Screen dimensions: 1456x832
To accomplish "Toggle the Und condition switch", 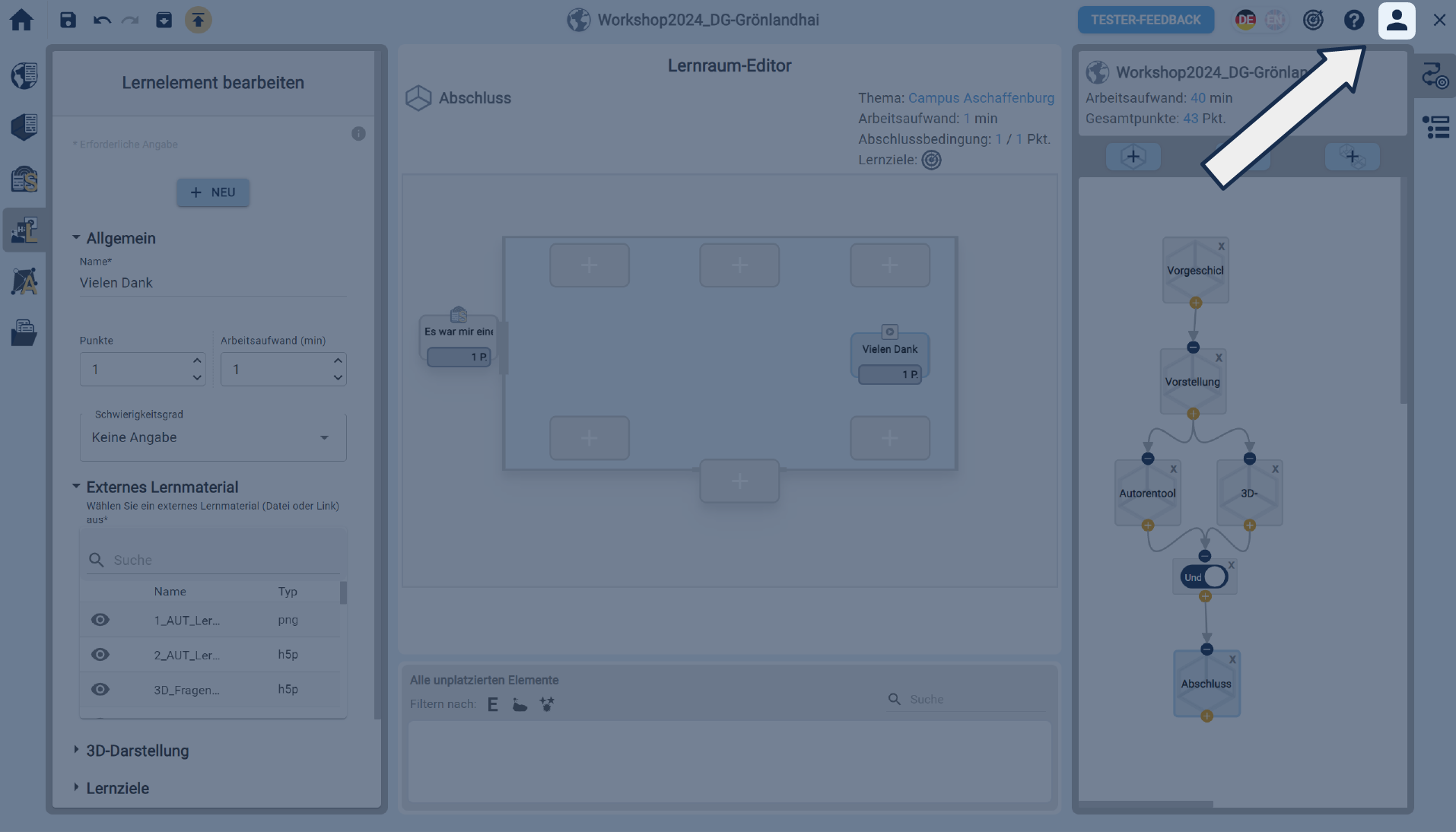I will tap(1204, 577).
